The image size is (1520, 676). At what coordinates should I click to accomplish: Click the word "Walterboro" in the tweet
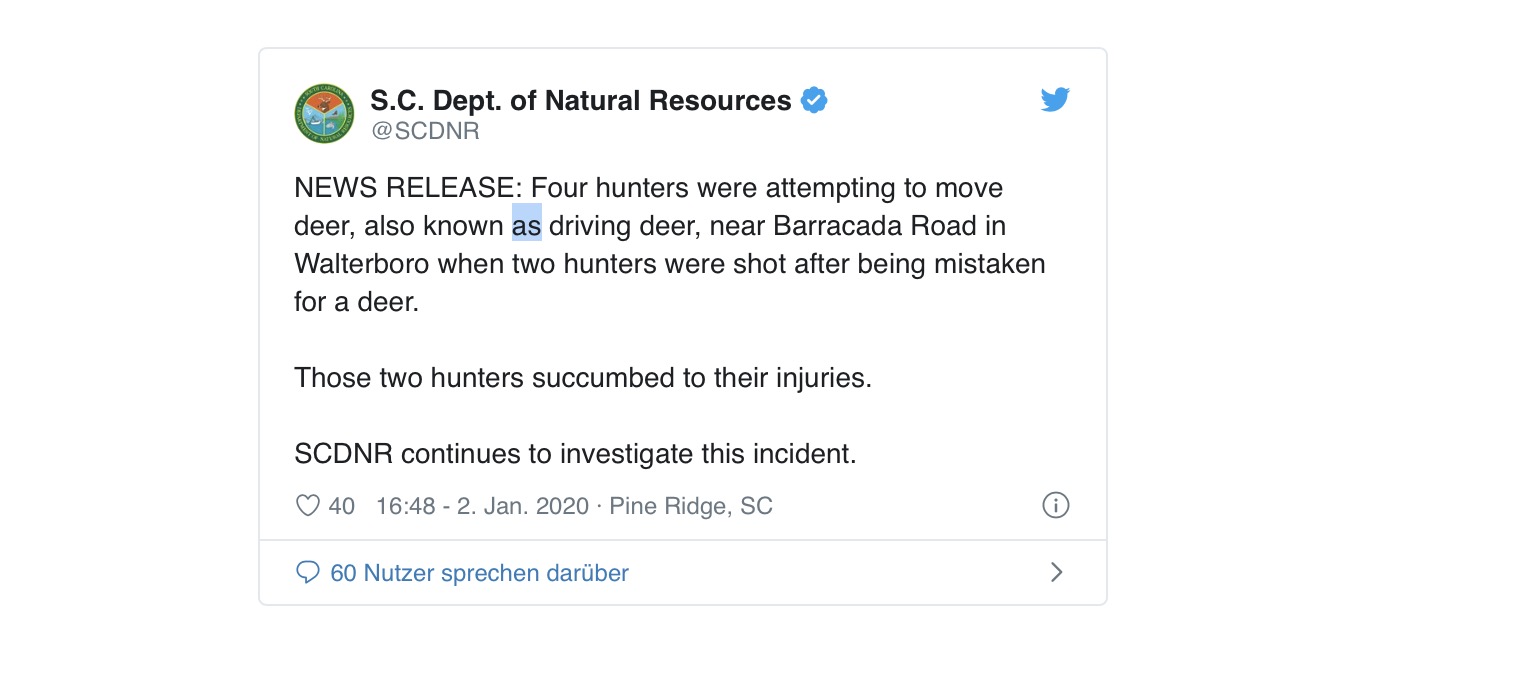(x=362, y=264)
